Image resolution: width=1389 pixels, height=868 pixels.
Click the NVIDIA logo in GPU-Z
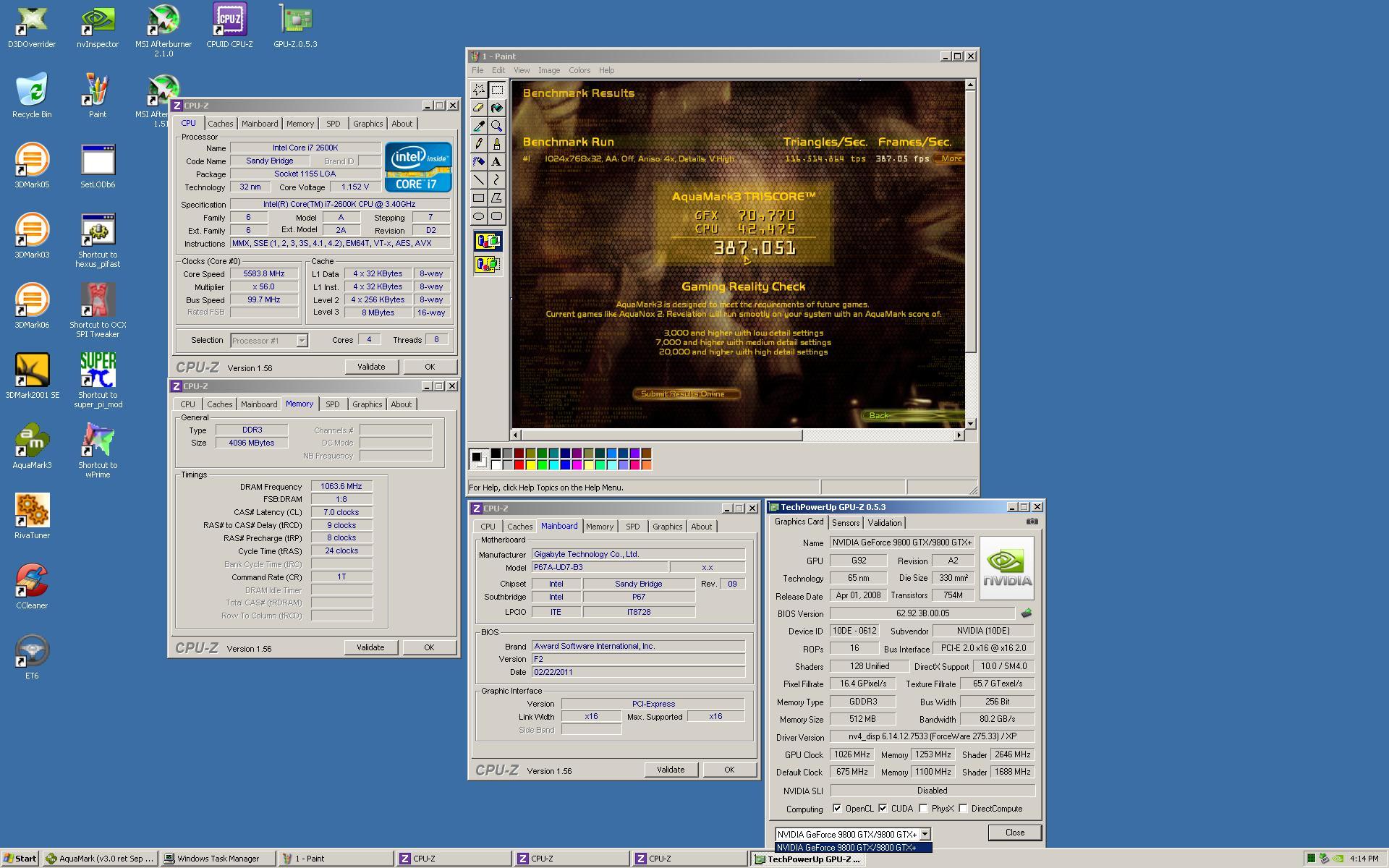click(1006, 568)
